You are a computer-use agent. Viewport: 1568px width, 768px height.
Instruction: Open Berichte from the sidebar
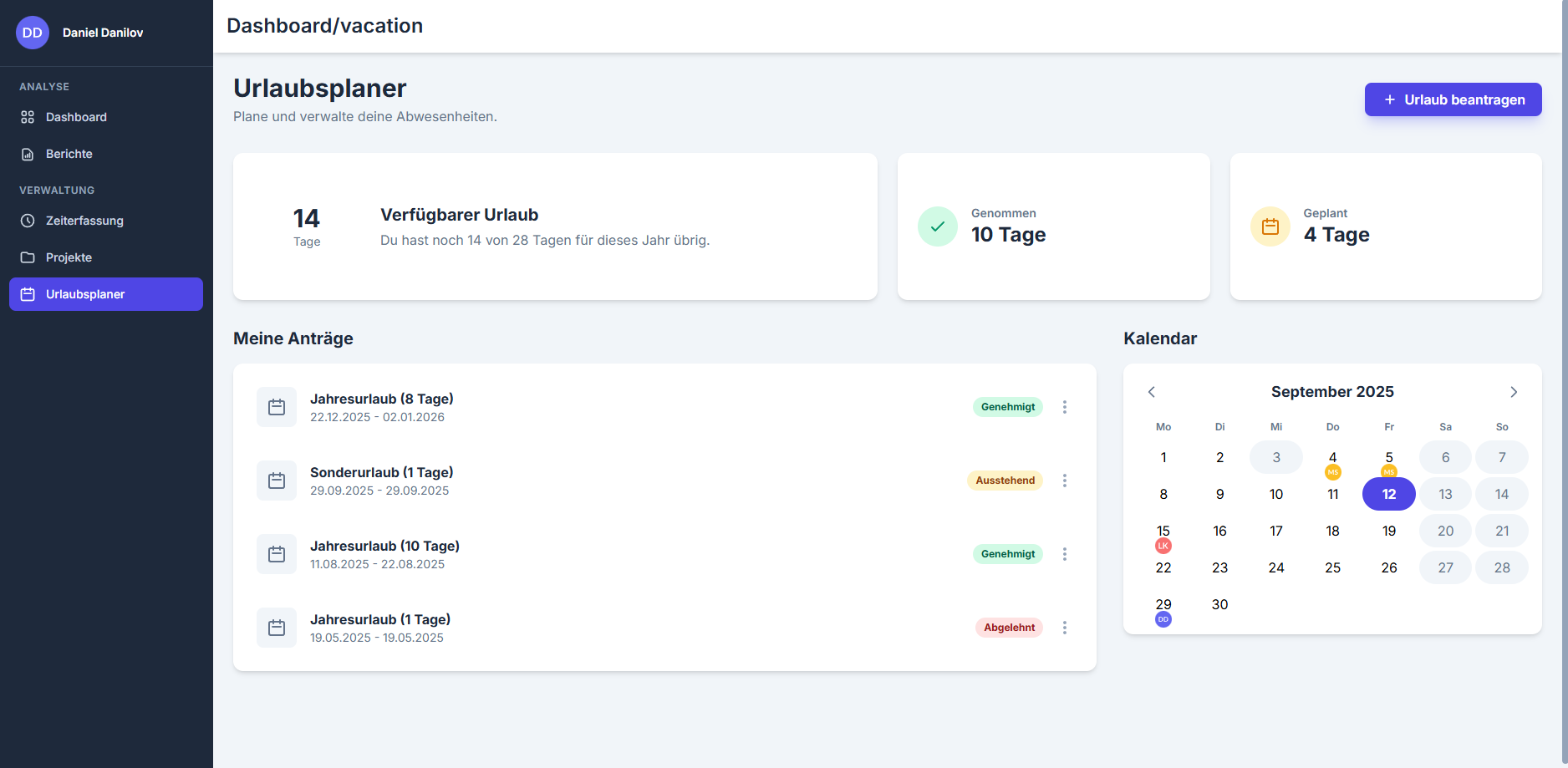point(69,154)
